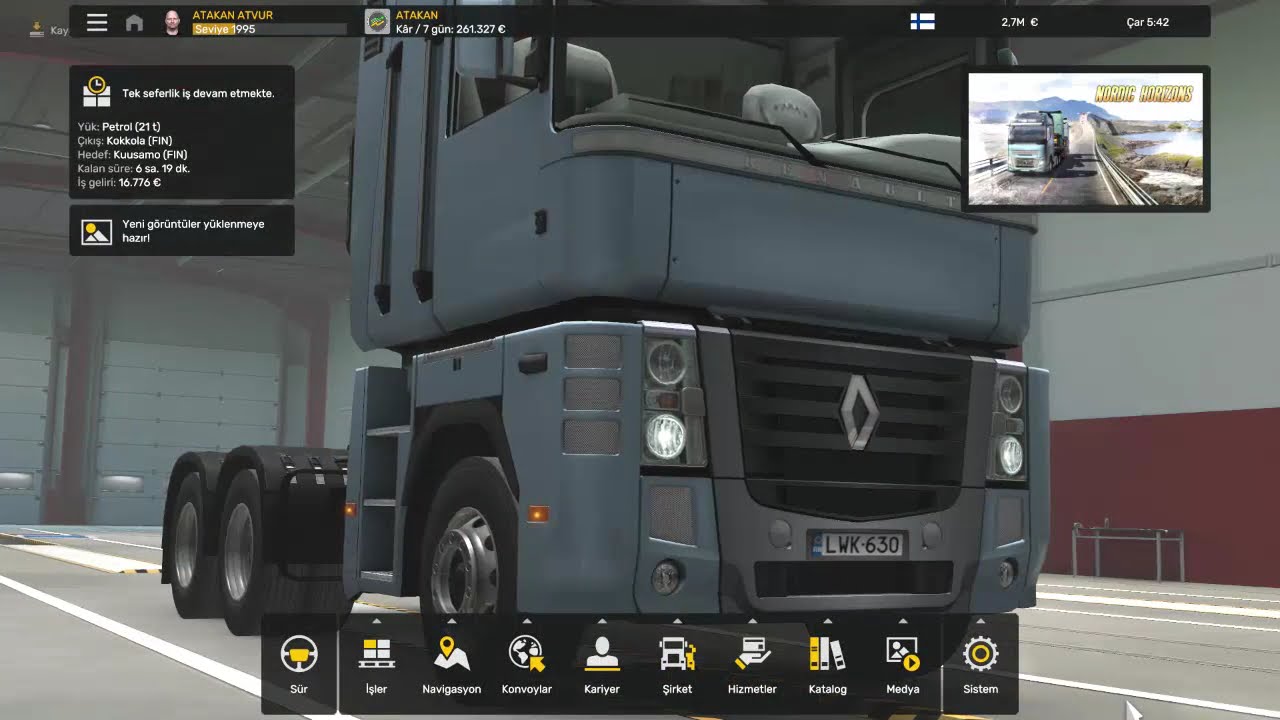Click the save download icon
The width and height of the screenshot is (1280, 720).
[x=37, y=29]
